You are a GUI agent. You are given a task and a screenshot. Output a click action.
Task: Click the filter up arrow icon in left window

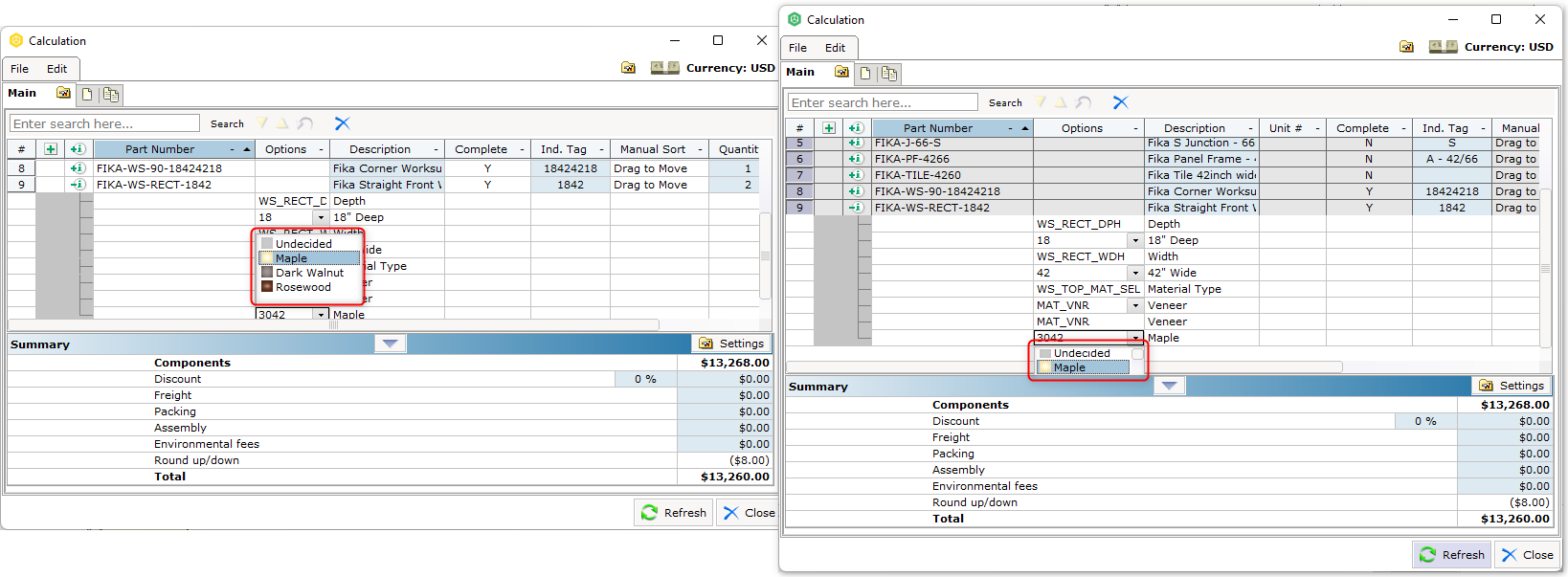[282, 123]
